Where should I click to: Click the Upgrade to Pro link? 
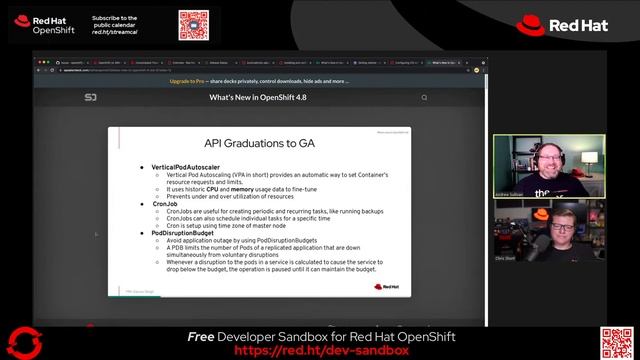point(187,81)
